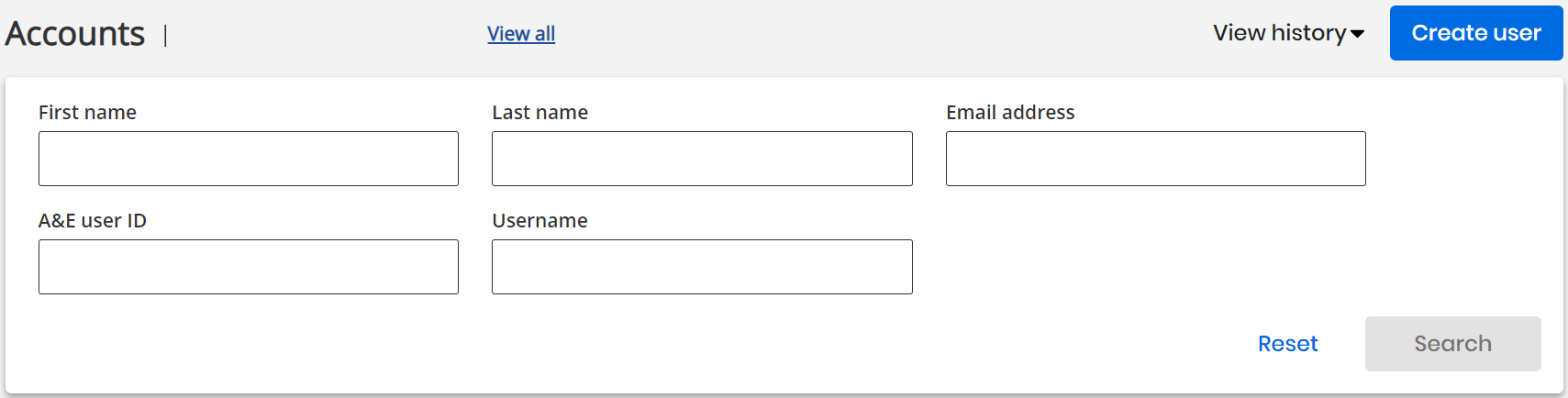This screenshot has height=398, width=1568.
Task: Click the vertical divider beside Accounts
Action: click(165, 36)
